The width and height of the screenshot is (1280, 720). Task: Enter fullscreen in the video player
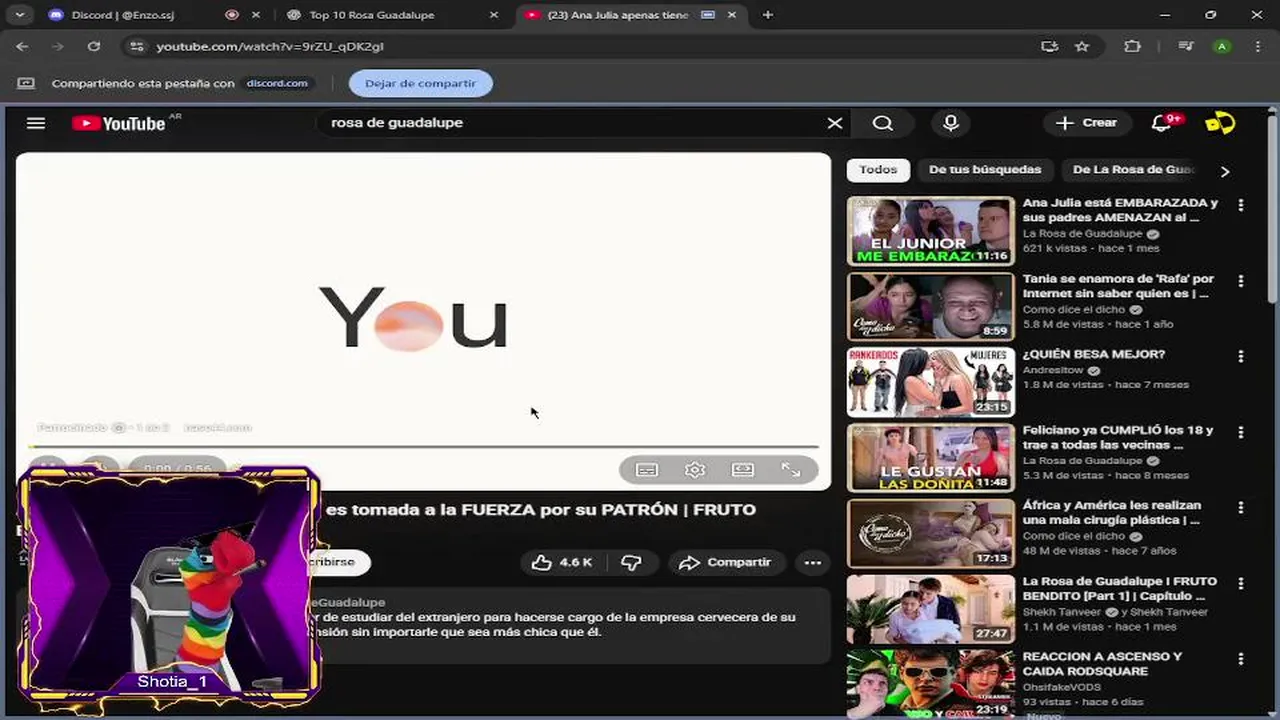(x=791, y=470)
